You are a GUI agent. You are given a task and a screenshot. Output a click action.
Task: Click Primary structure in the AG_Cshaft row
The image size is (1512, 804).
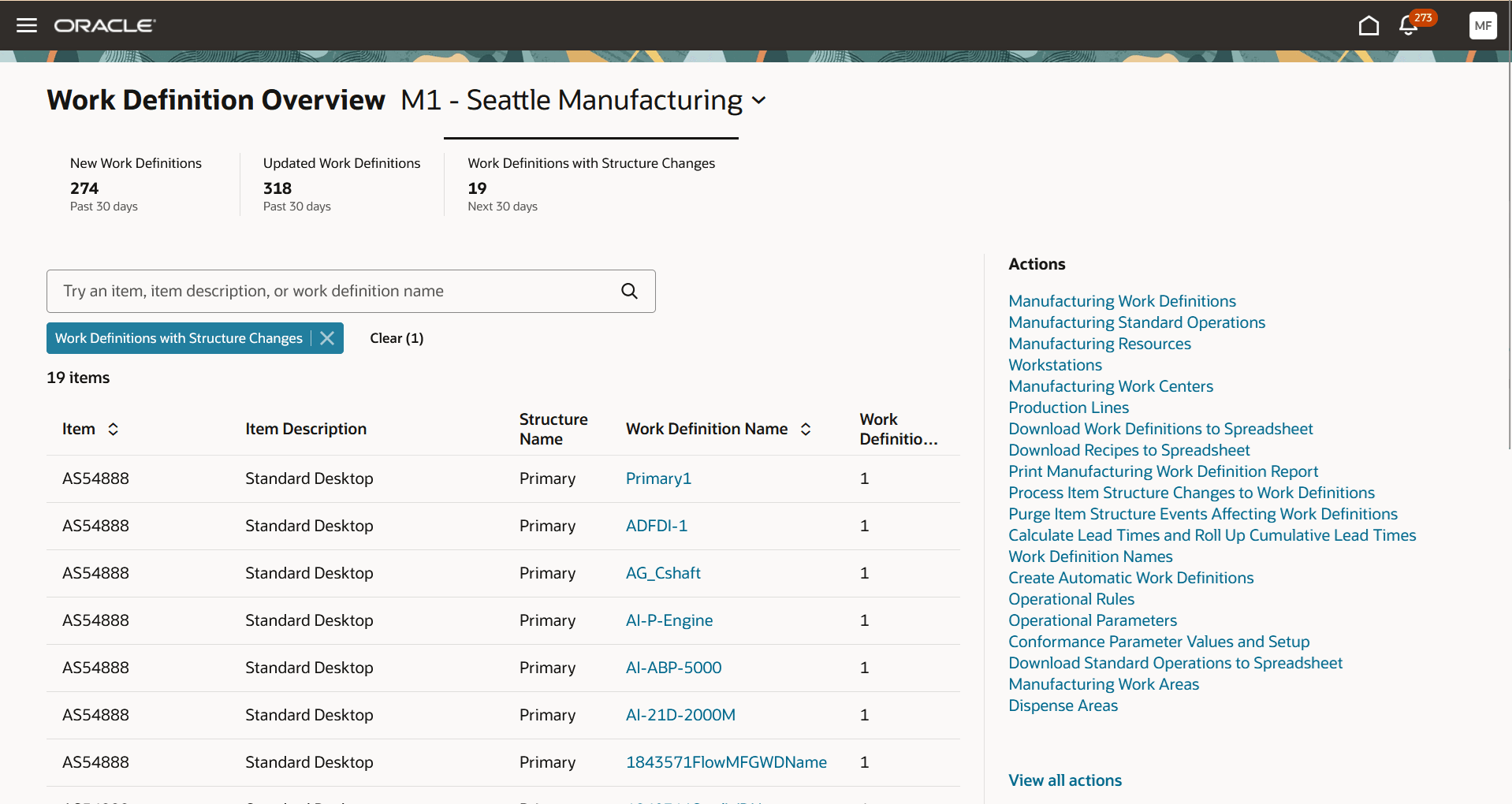coord(547,573)
